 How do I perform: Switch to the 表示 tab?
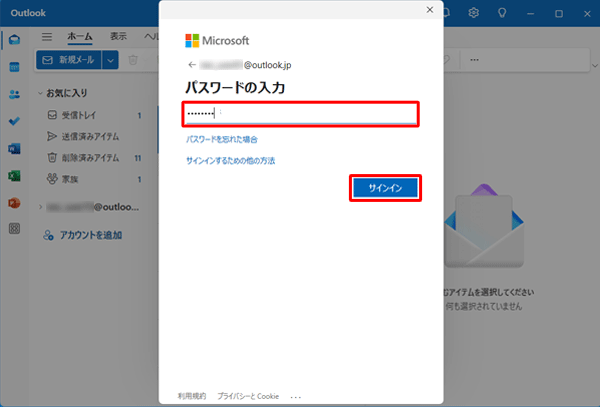click(118, 36)
